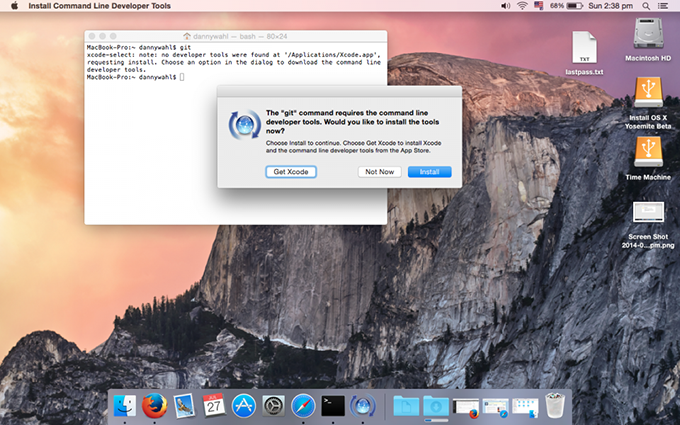Switch to Terminal via Dock icon

pos(333,406)
